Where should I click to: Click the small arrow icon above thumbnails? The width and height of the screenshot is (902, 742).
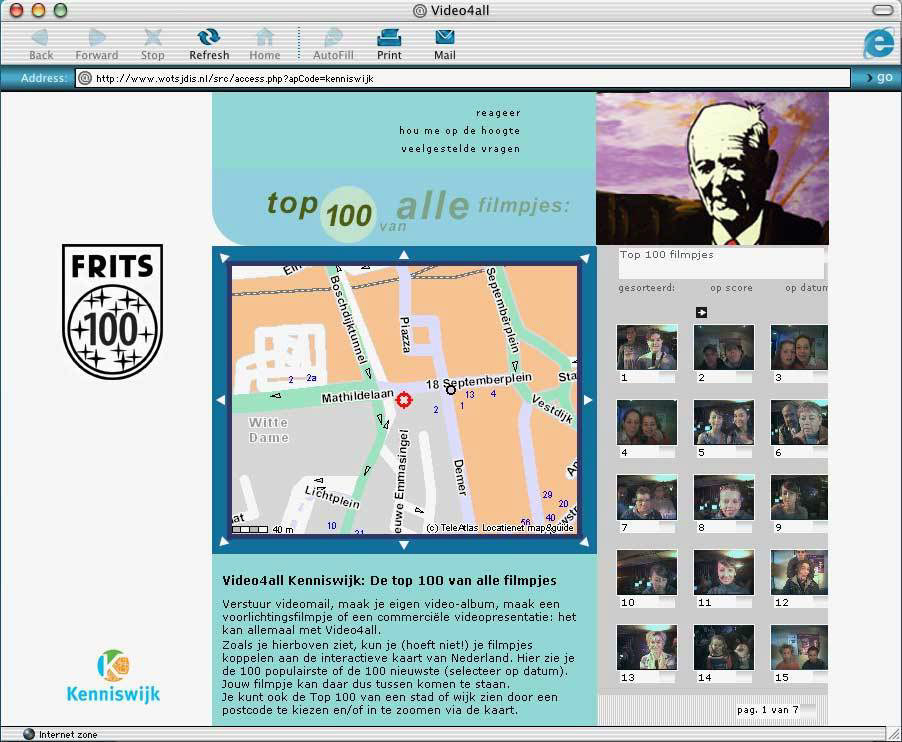[x=701, y=312]
